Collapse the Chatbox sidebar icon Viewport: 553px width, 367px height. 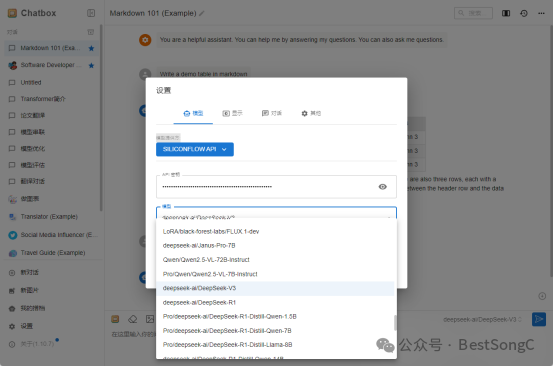coord(91,13)
